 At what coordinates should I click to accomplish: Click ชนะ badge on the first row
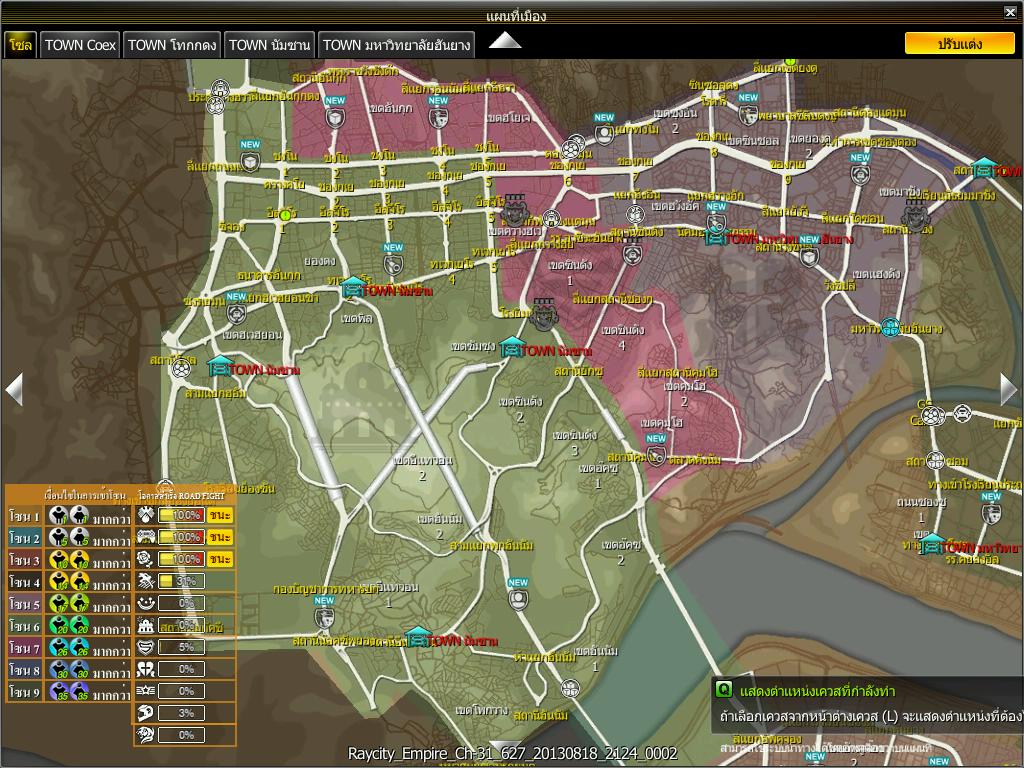click(x=220, y=515)
